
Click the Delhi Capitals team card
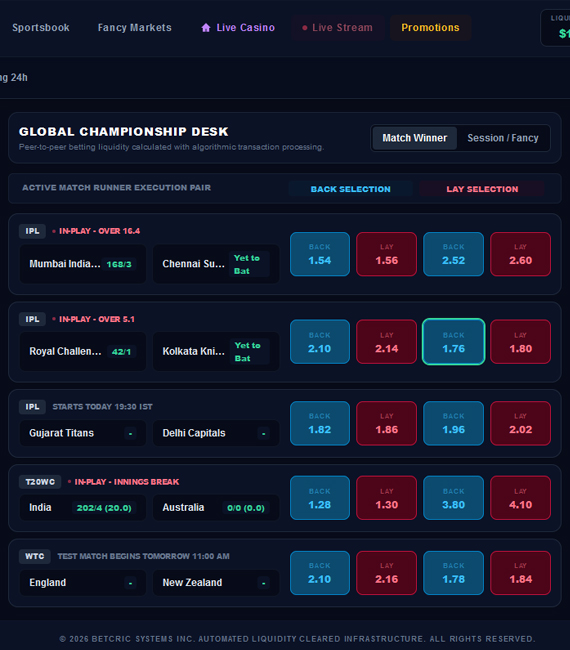point(216,433)
